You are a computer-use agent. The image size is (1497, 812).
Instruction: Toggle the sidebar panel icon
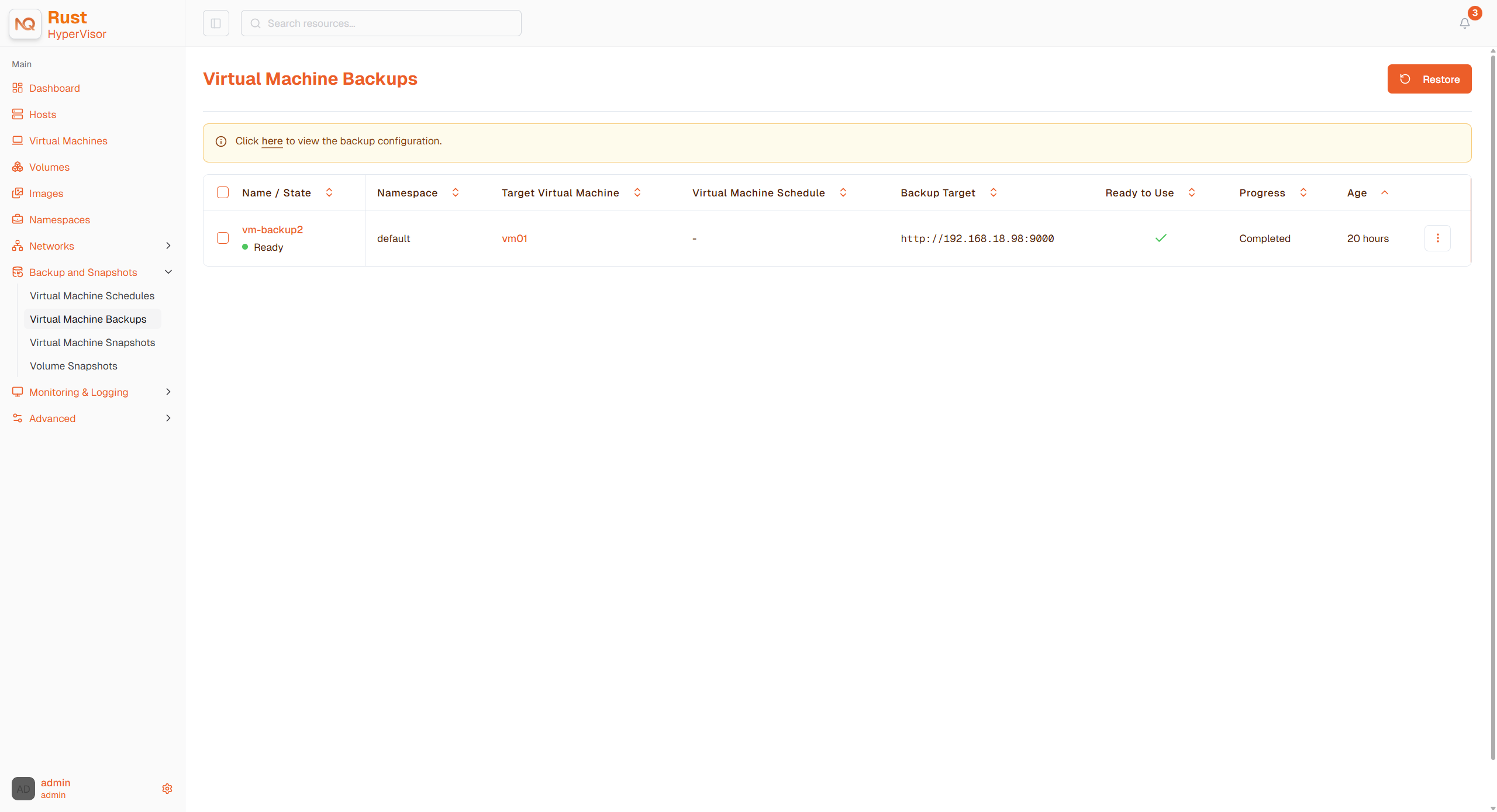click(216, 23)
